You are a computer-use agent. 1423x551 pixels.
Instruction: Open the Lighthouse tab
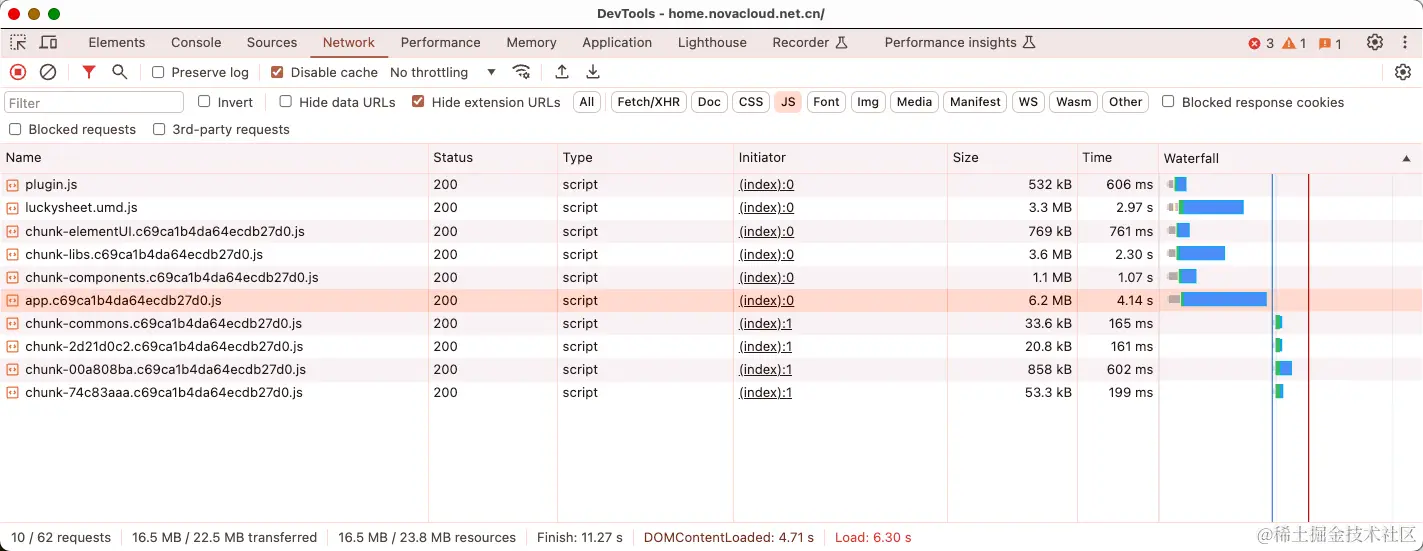(x=712, y=42)
